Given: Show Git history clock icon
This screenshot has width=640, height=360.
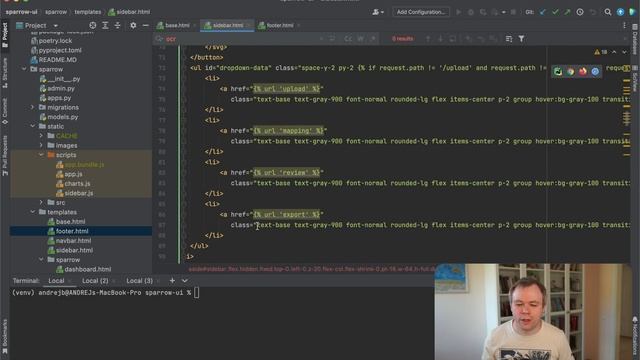Looking at the screenshot, I should tap(580, 12).
